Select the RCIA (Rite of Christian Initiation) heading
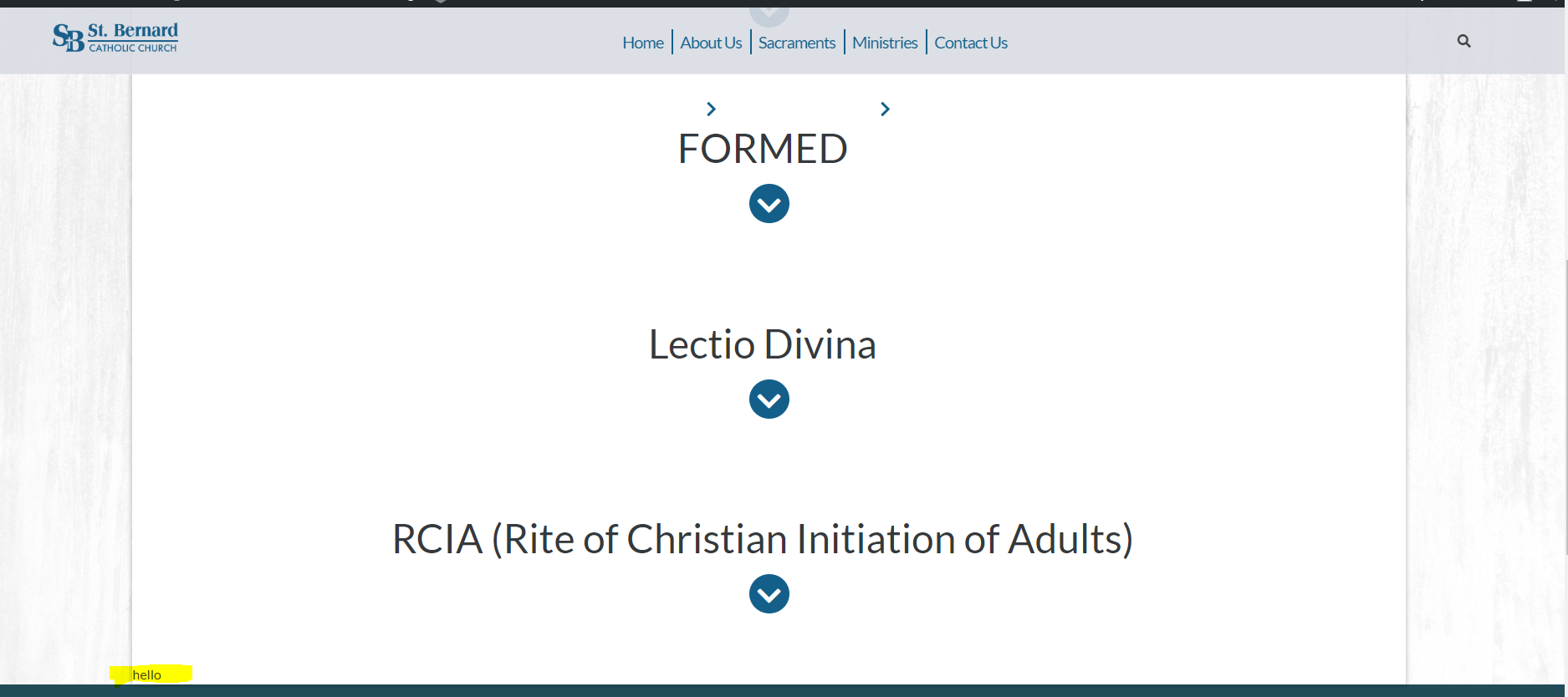The image size is (1568, 697). coord(763,539)
